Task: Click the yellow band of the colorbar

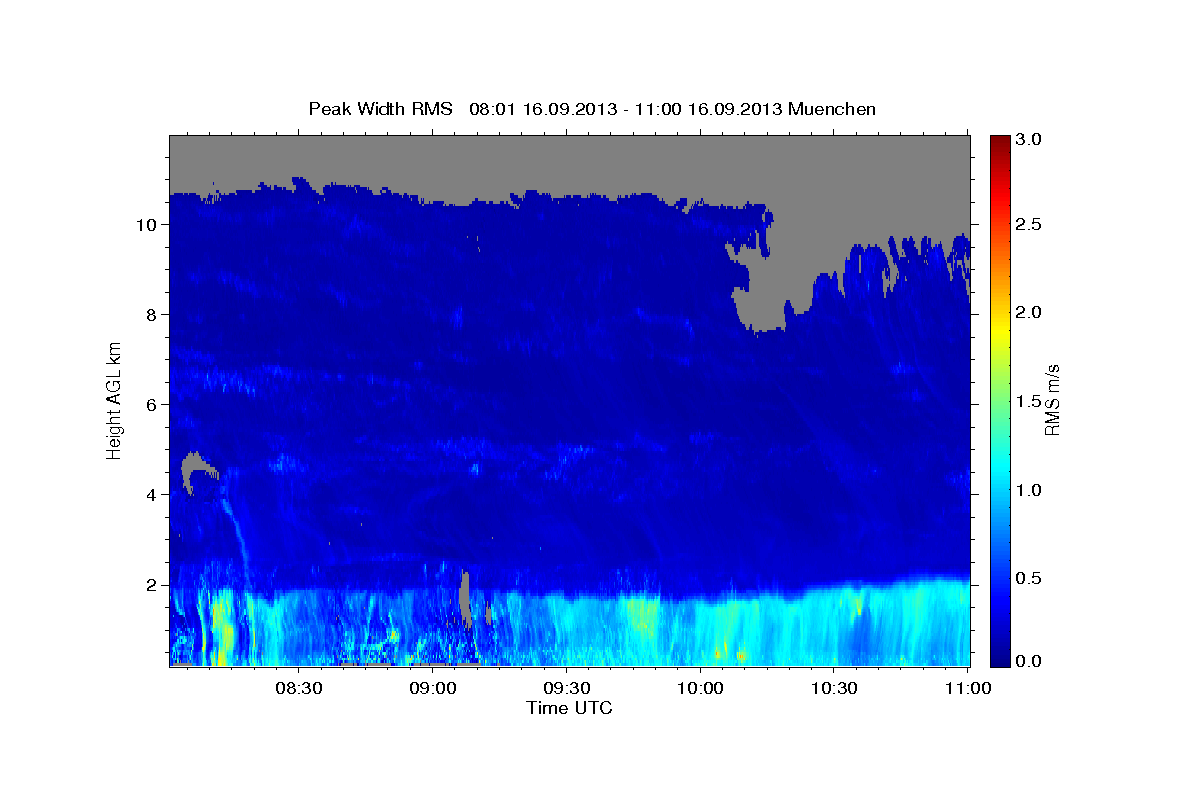Action: 999,330
